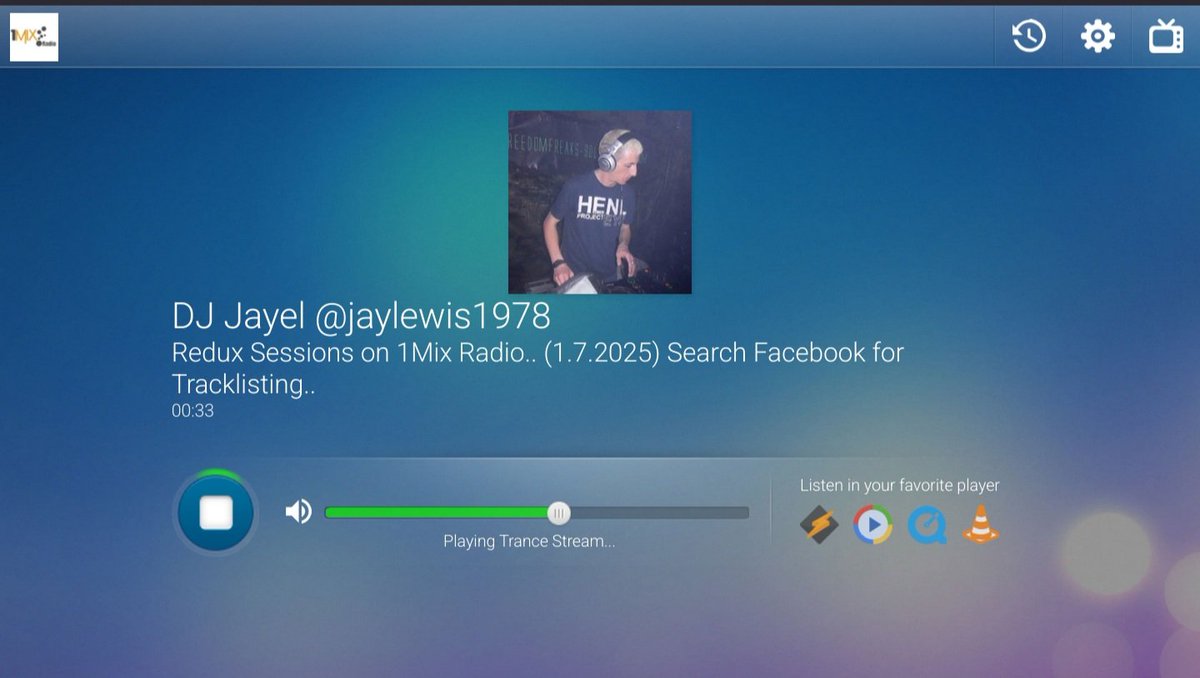Click the Redux Sessions track title text
The image size is (1200, 678).
pyautogui.click(x=538, y=368)
